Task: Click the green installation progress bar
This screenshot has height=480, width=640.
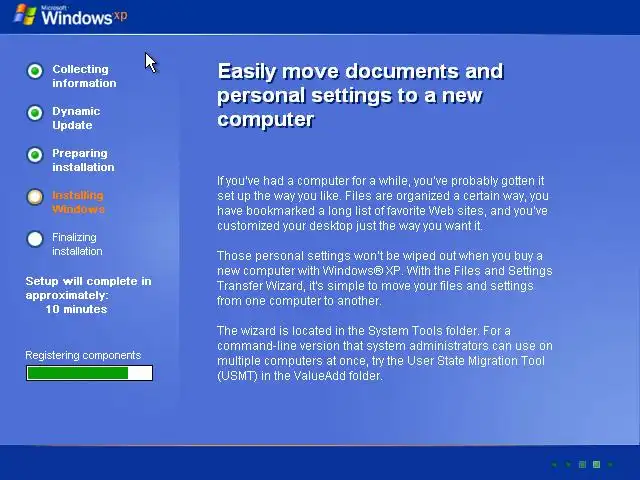Action: pyautogui.click(x=89, y=373)
